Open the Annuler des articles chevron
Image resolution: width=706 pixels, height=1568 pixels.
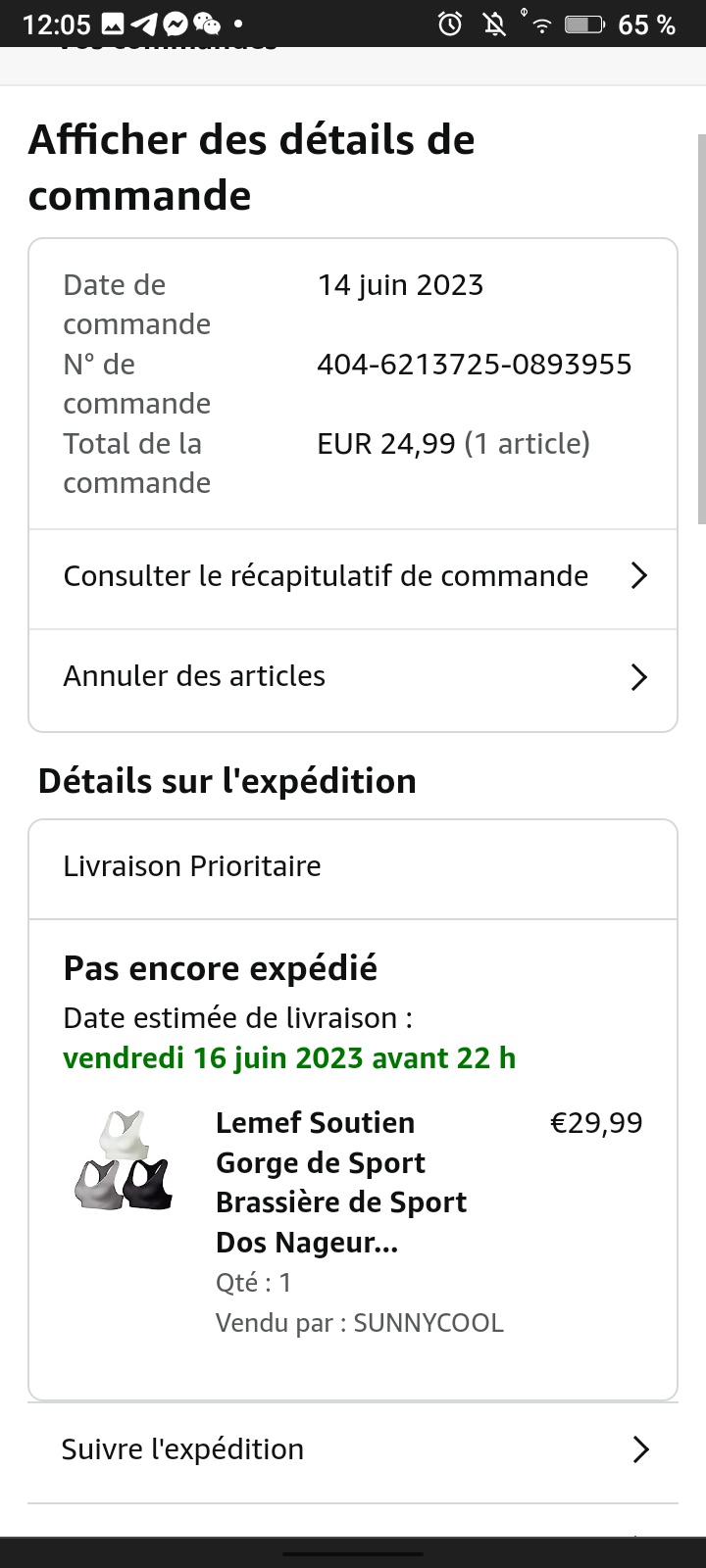pyautogui.click(x=639, y=677)
